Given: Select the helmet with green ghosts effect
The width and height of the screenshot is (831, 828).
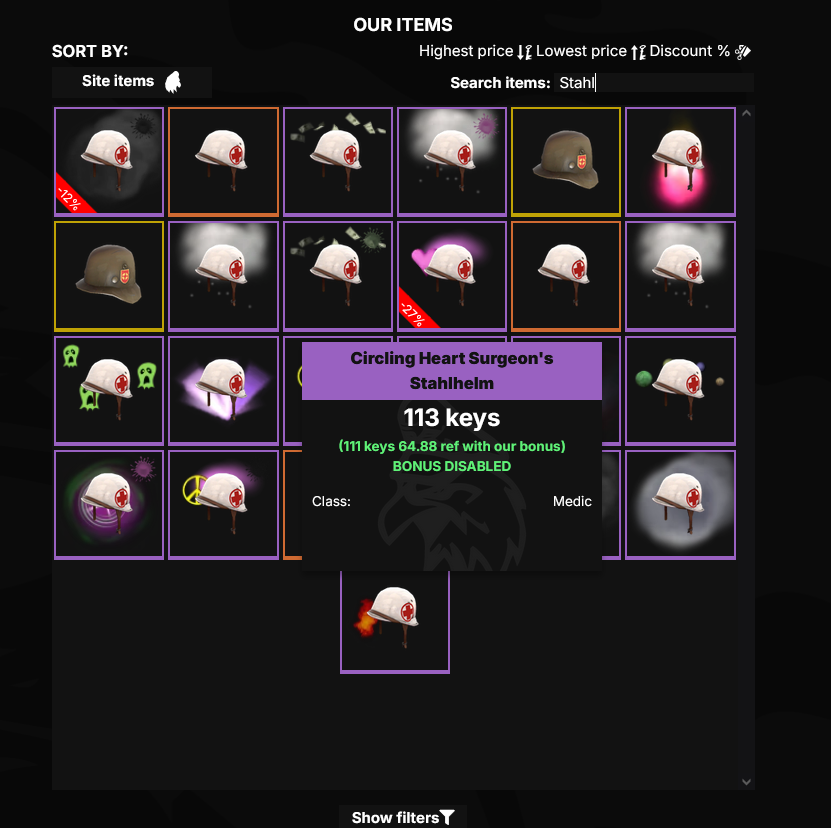Looking at the screenshot, I should 109,391.
